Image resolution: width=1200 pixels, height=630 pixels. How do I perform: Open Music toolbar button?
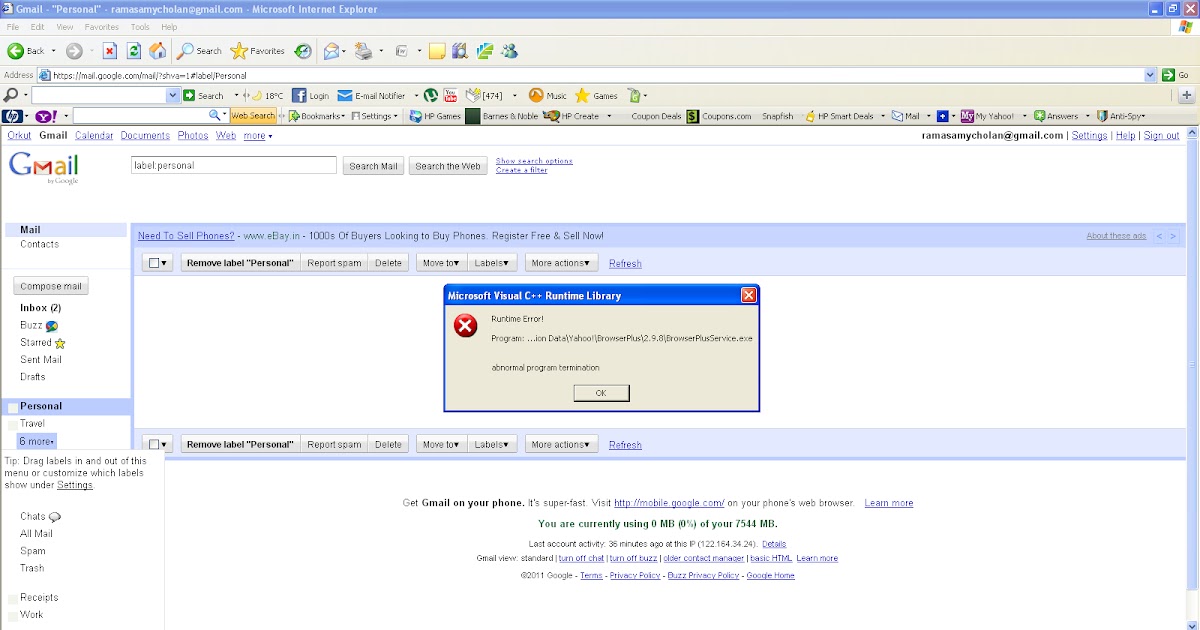pyautogui.click(x=547, y=96)
